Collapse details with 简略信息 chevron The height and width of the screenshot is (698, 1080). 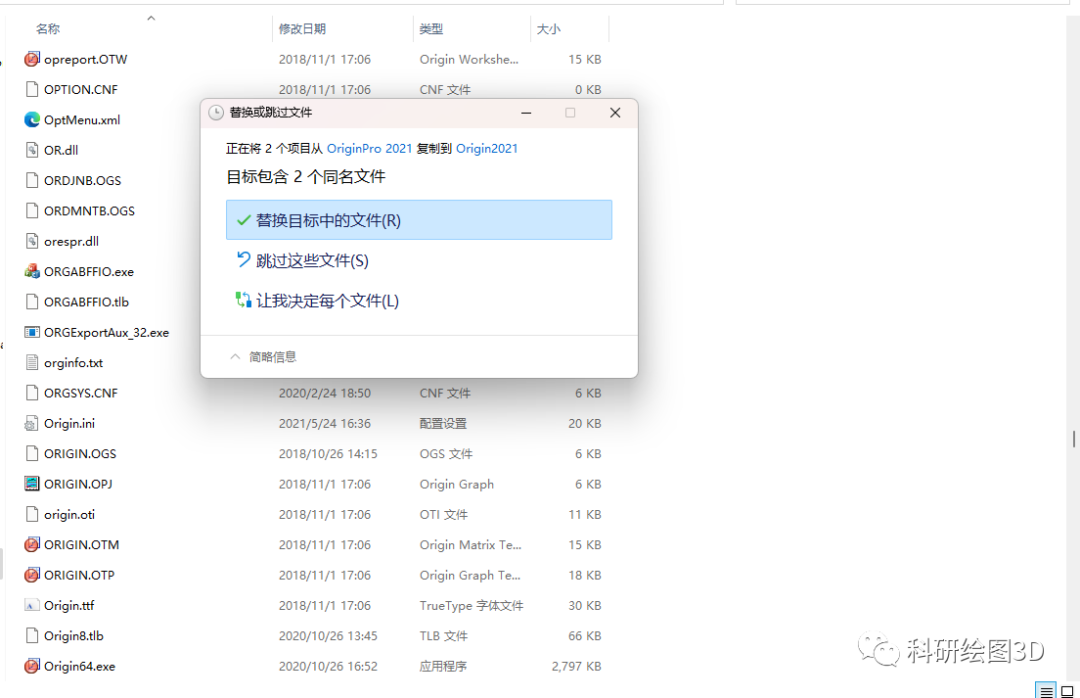click(235, 356)
